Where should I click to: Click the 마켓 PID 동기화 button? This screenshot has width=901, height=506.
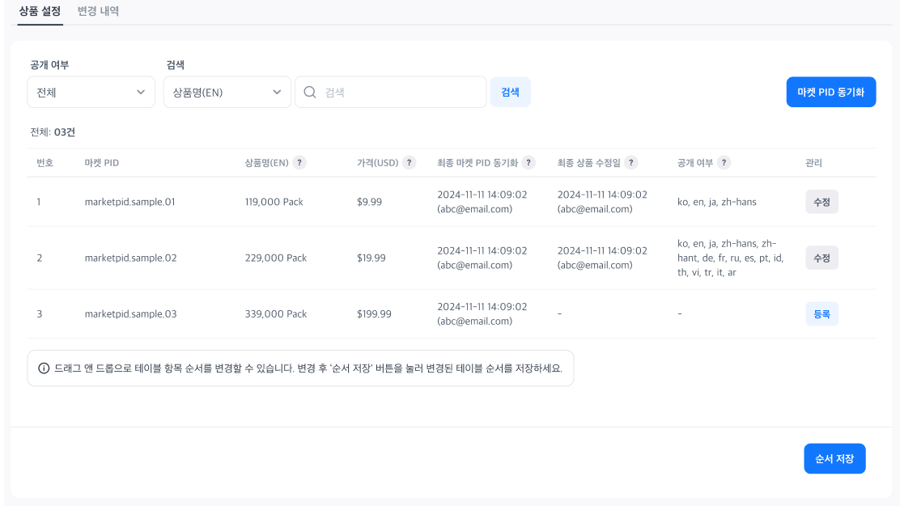click(831, 92)
